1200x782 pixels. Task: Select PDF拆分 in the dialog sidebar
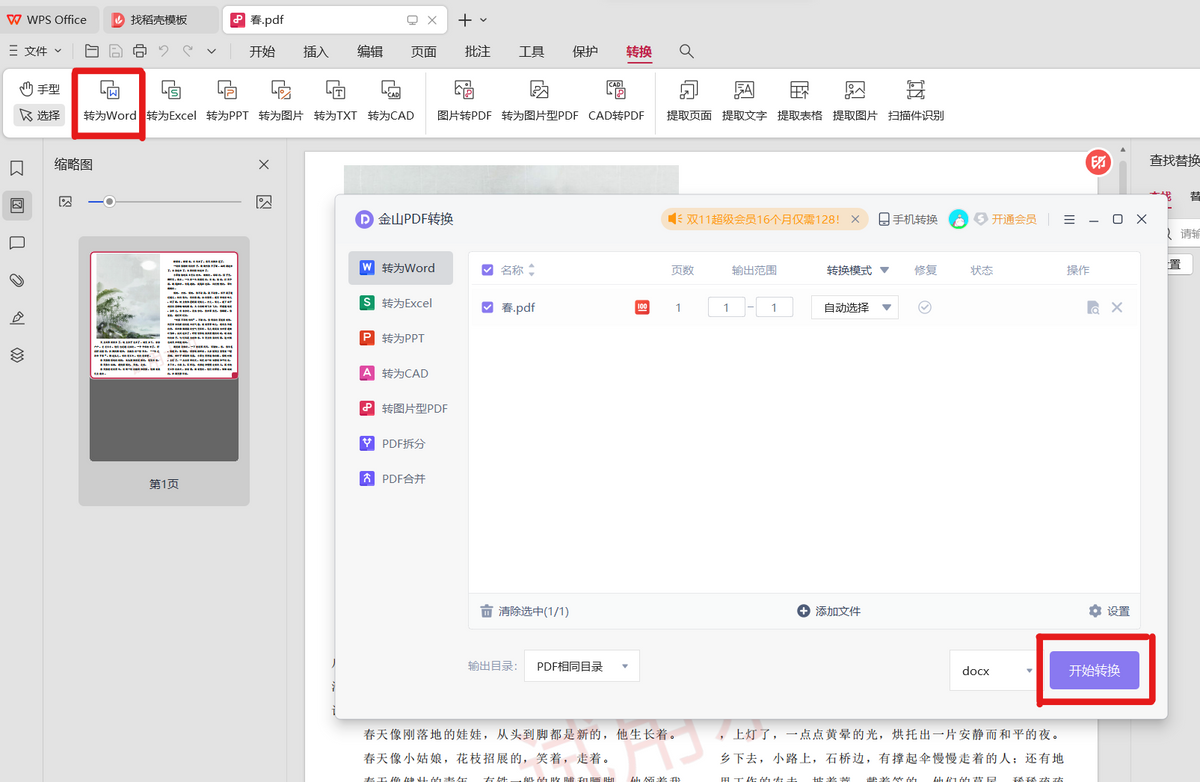pyautogui.click(x=400, y=443)
